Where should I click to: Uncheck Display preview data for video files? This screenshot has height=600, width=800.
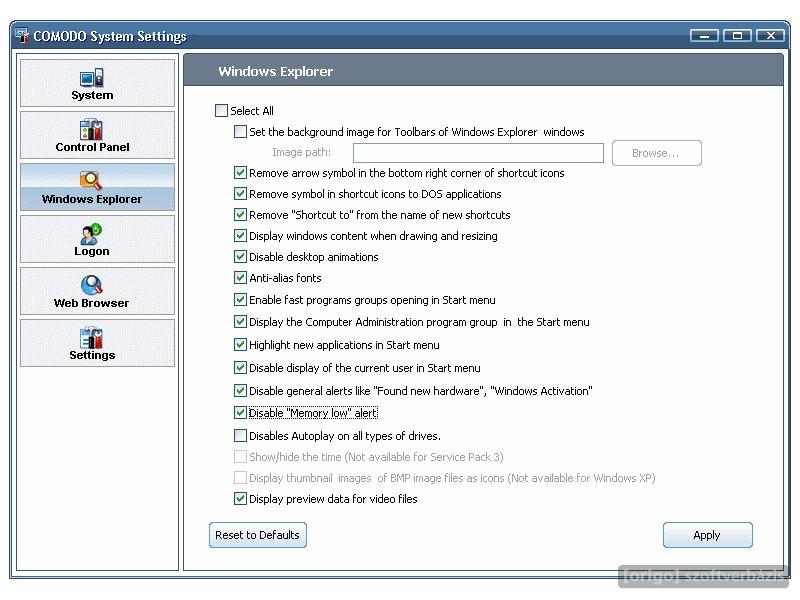coord(240,498)
